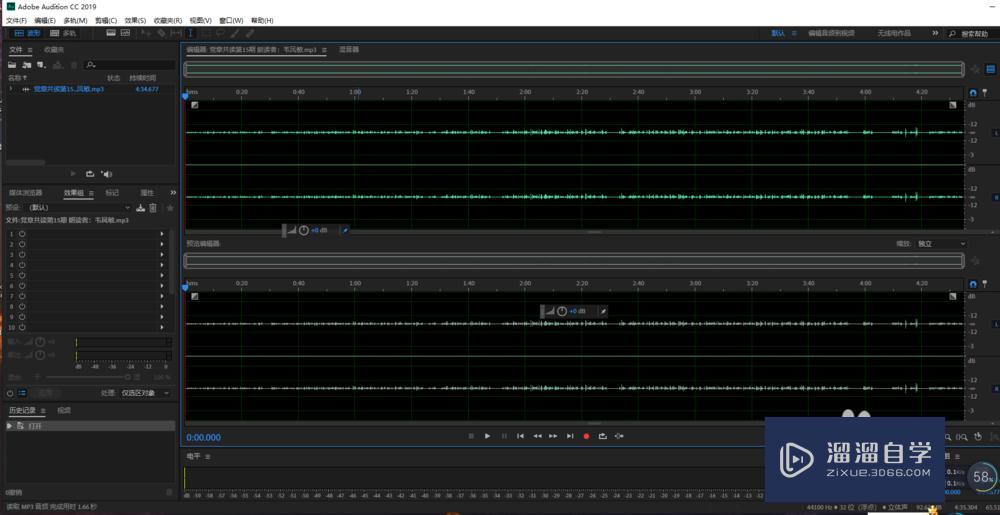Toggle Loop Playback in transport
1000x515 pixels.
pyautogui.click(x=603, y=436)
